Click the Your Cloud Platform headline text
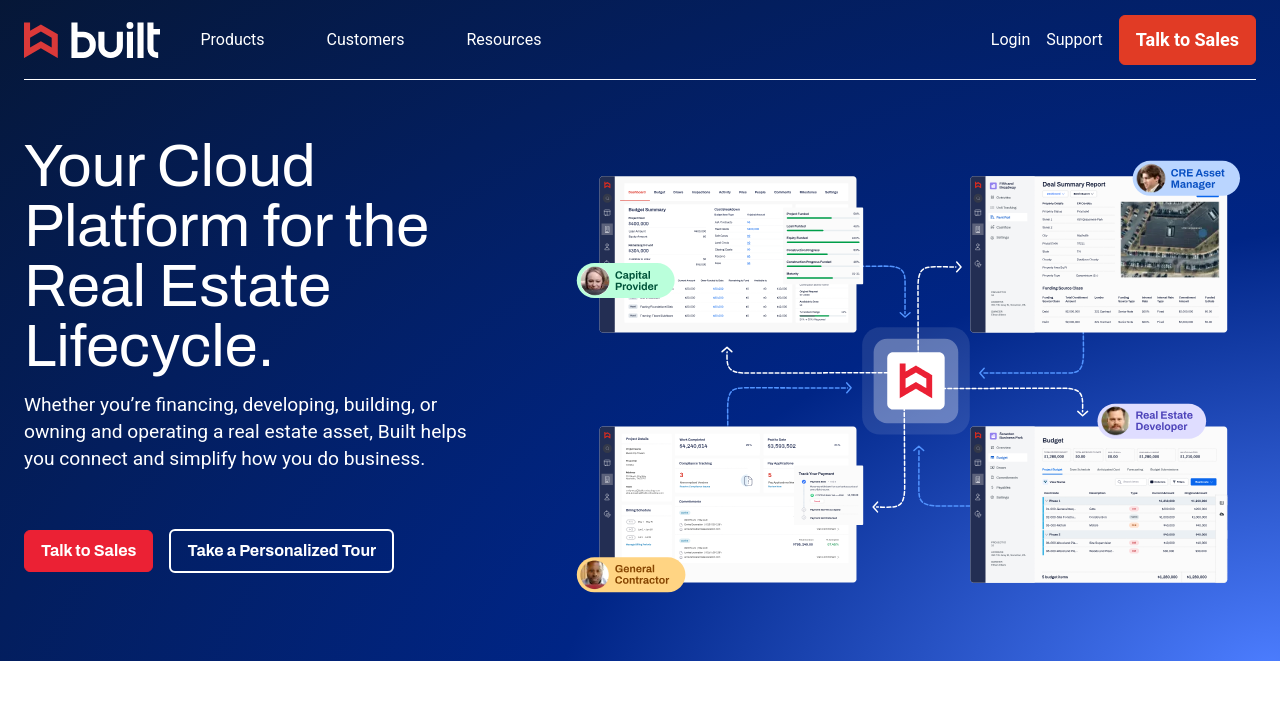The image size is (1280, 720). tap(226, 256)
